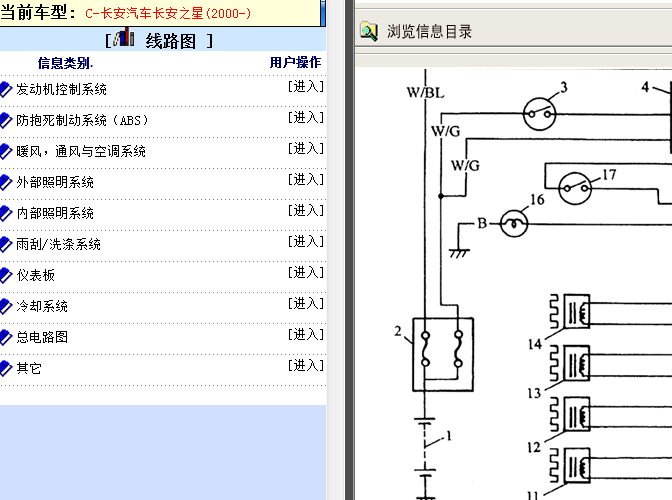Click the pencil icon beside 仪表板

[6, 275]
